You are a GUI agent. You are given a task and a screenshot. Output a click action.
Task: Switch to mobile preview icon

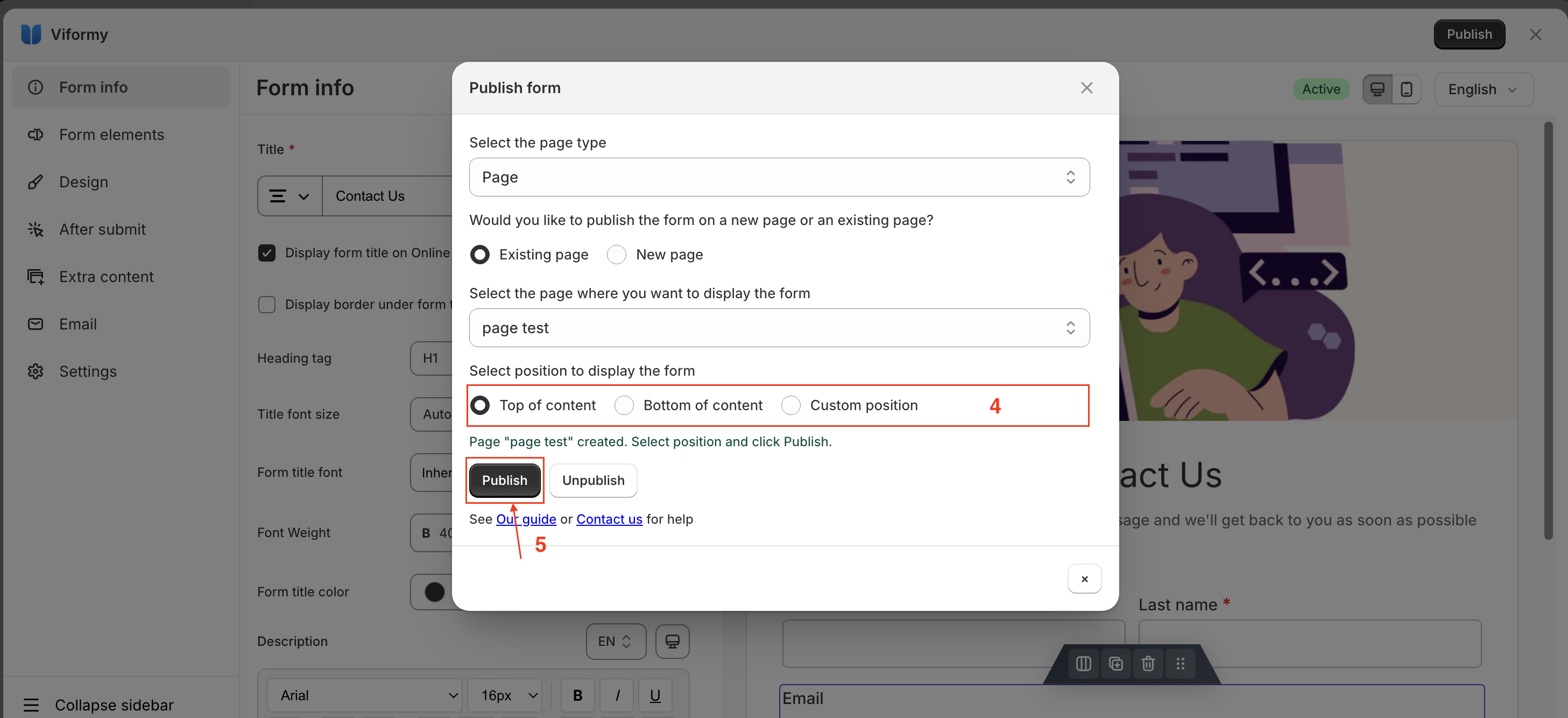point(1406,89)
